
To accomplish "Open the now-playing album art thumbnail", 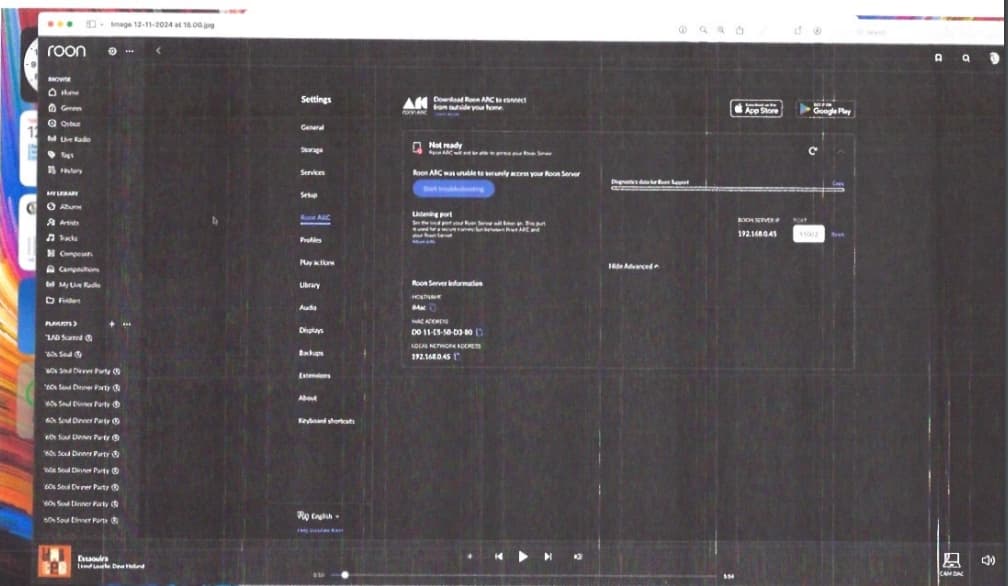I will [55, 562].
